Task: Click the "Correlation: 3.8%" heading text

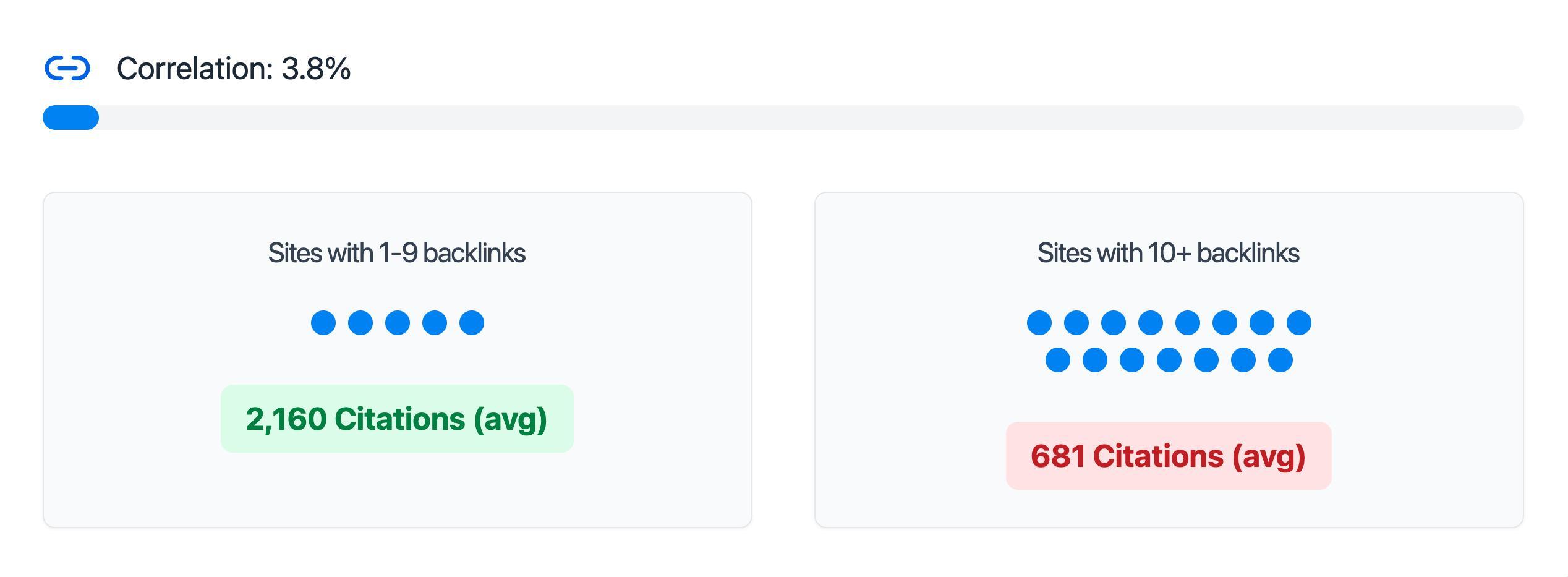Action: pyautogui.click(x=233, y=68)
